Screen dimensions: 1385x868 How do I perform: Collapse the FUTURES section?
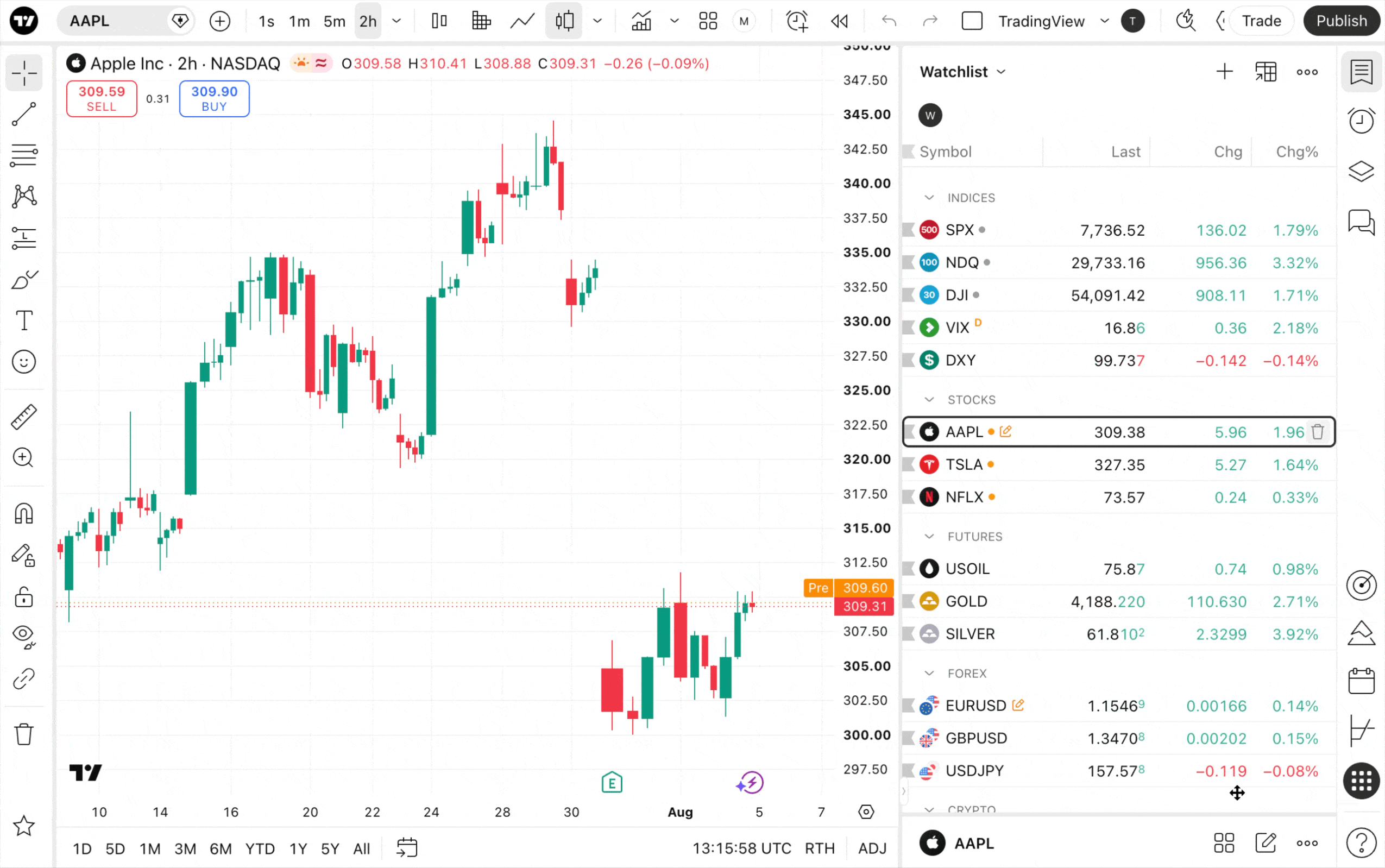(929, 536)
